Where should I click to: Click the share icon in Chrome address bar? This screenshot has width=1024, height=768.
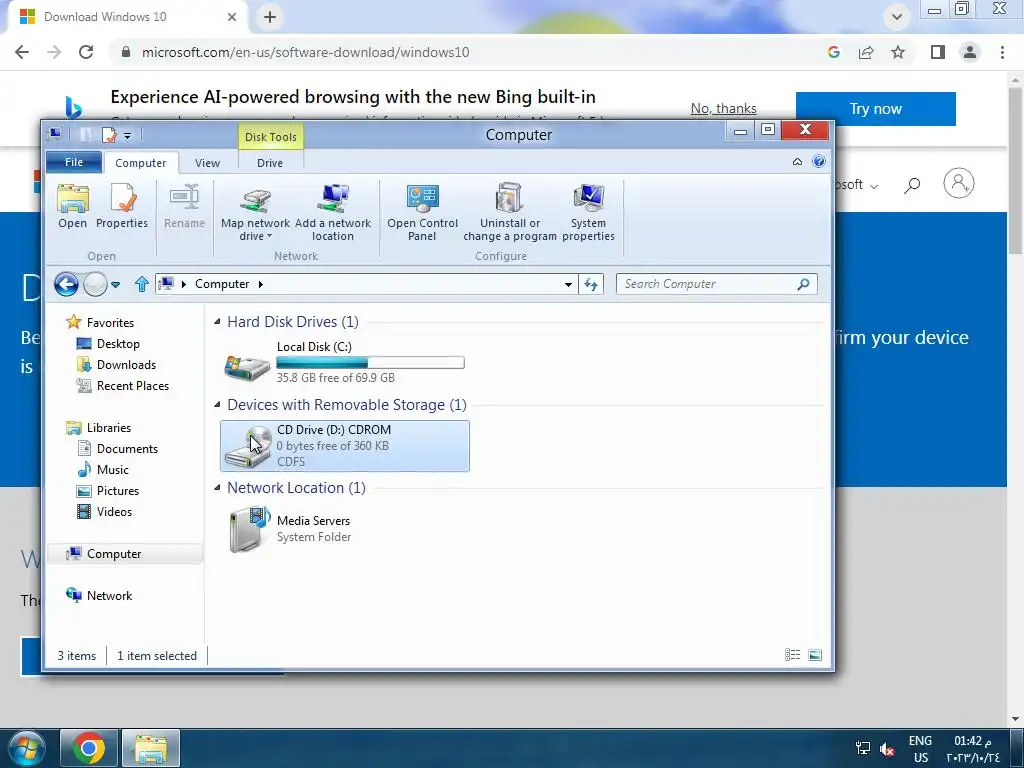(x=866, y=52)
